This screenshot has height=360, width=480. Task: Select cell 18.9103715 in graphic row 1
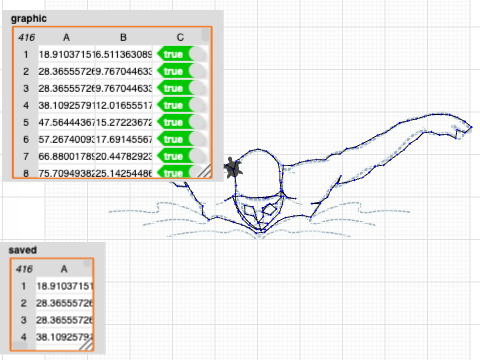click(x=67, y=54)
